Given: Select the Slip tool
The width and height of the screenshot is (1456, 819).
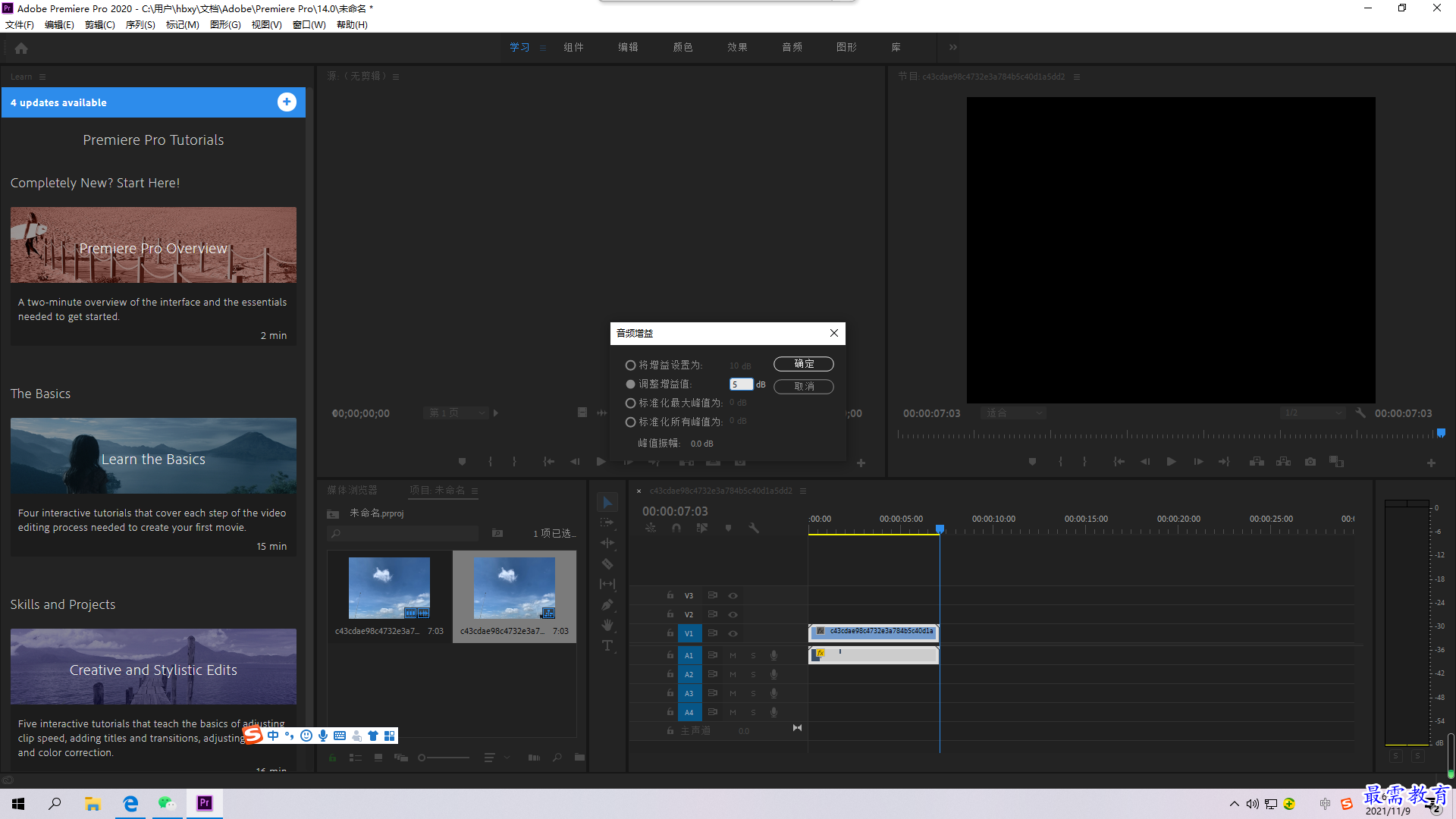Looking at the screenshot, I should [x=607, y=584].
